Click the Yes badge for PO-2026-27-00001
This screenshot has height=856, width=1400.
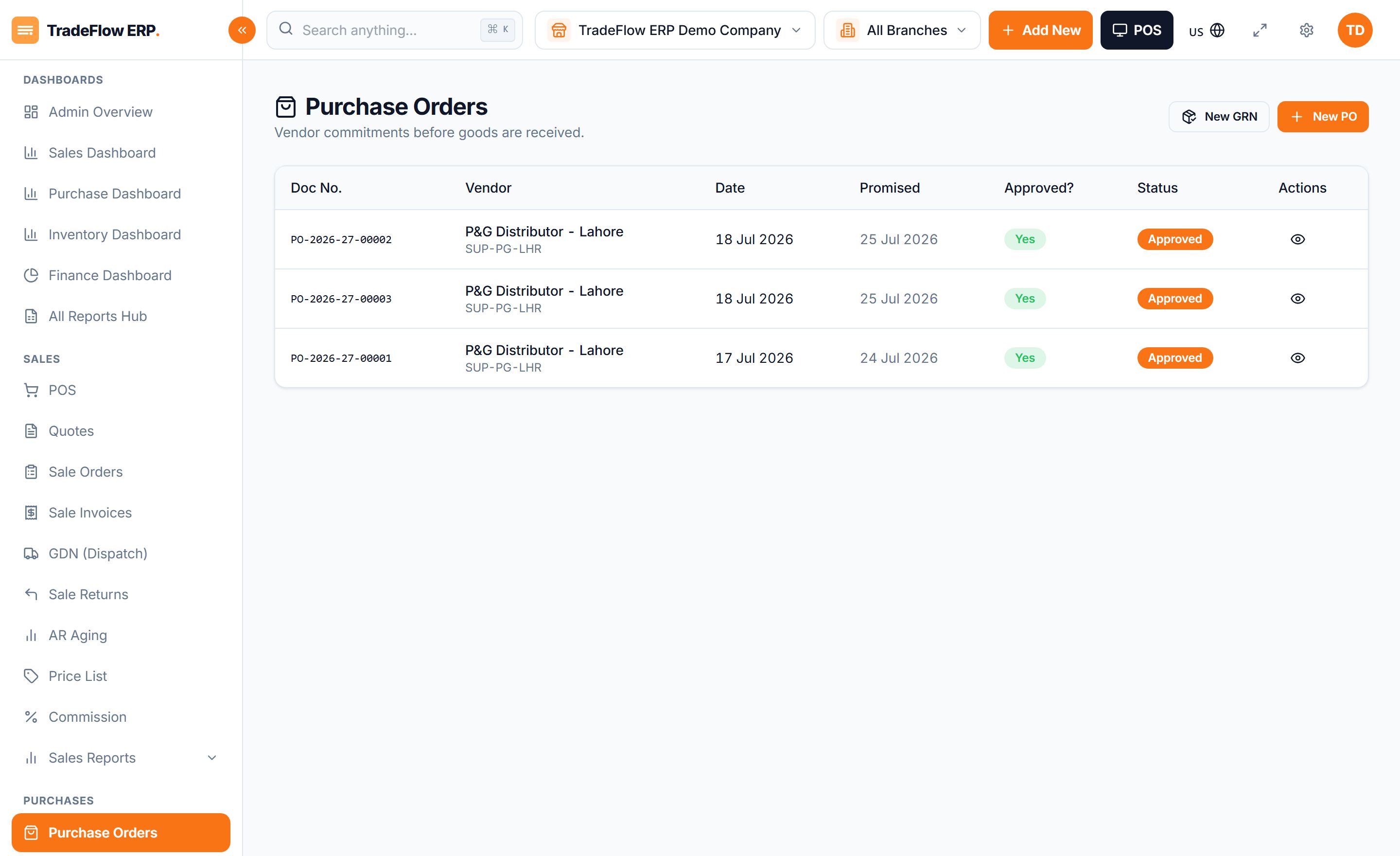tap(1025, 358)
